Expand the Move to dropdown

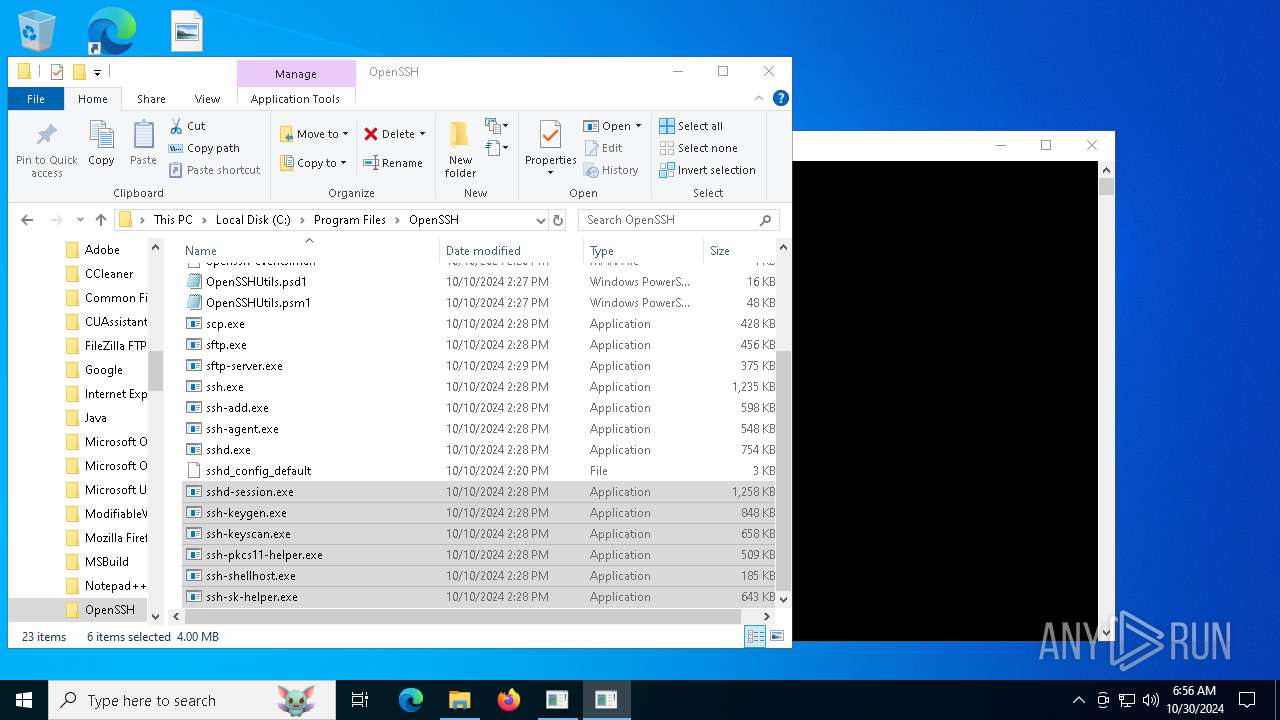(345, 134)
